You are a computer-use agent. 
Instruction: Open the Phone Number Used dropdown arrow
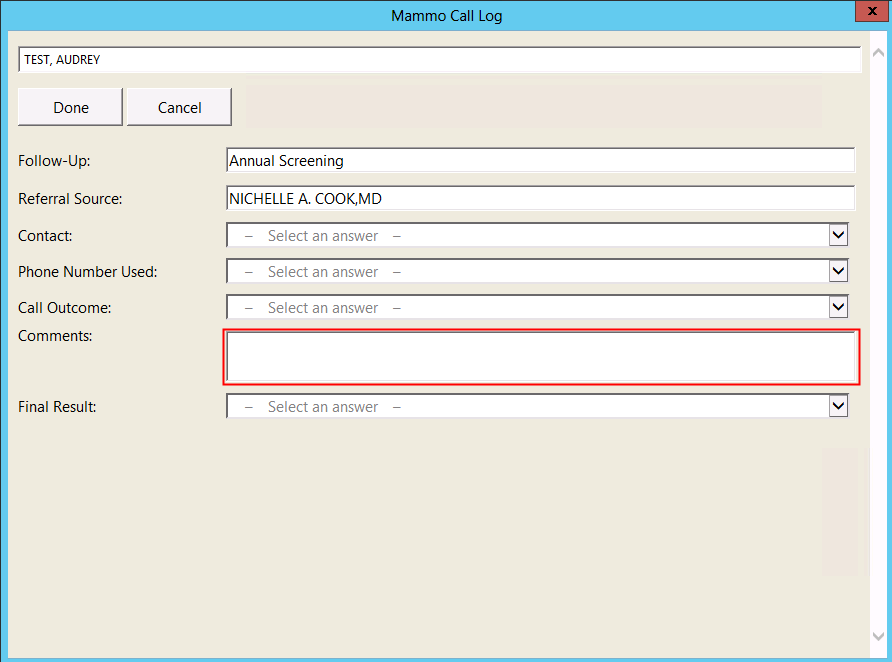(838, 271)
